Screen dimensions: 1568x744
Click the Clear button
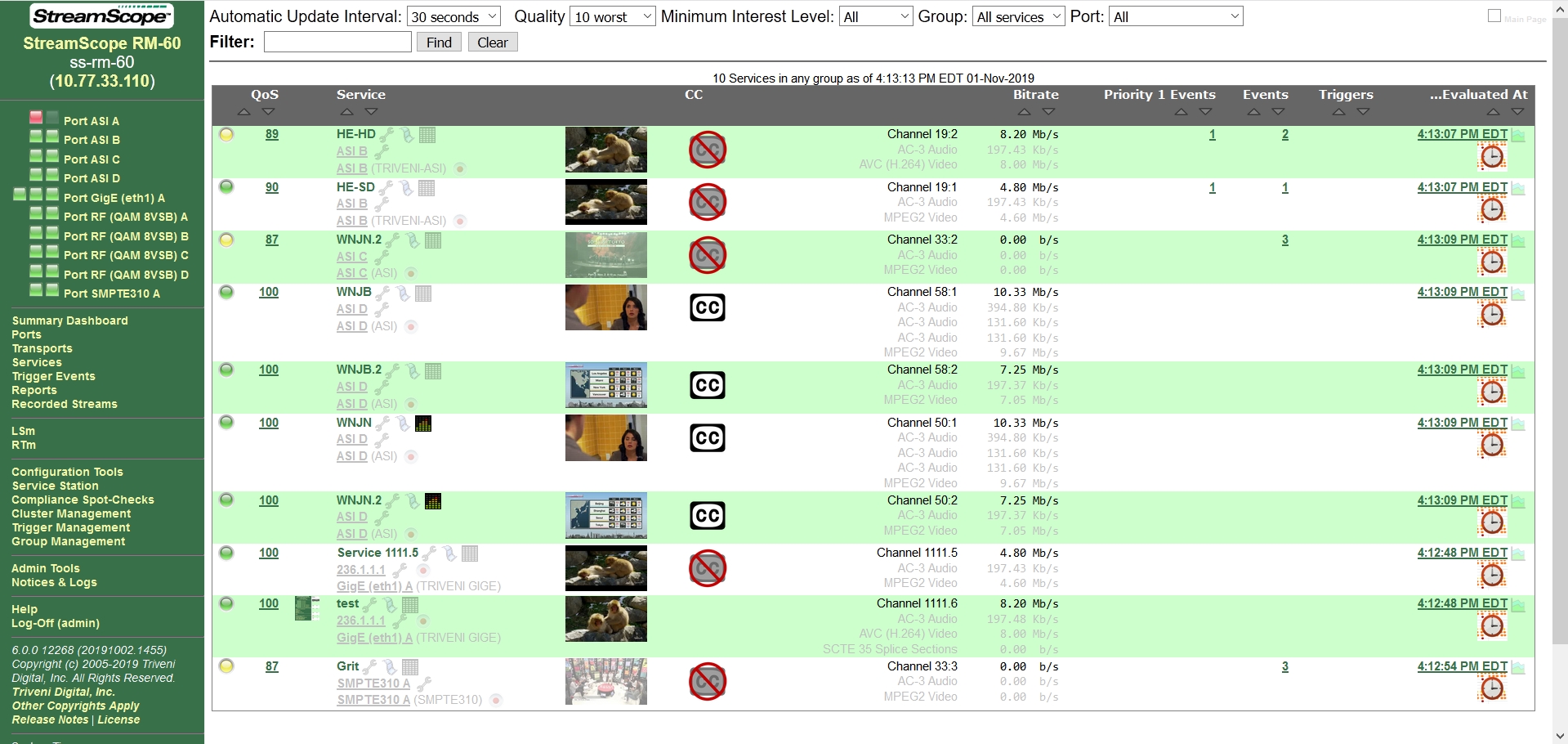[493, 43]
